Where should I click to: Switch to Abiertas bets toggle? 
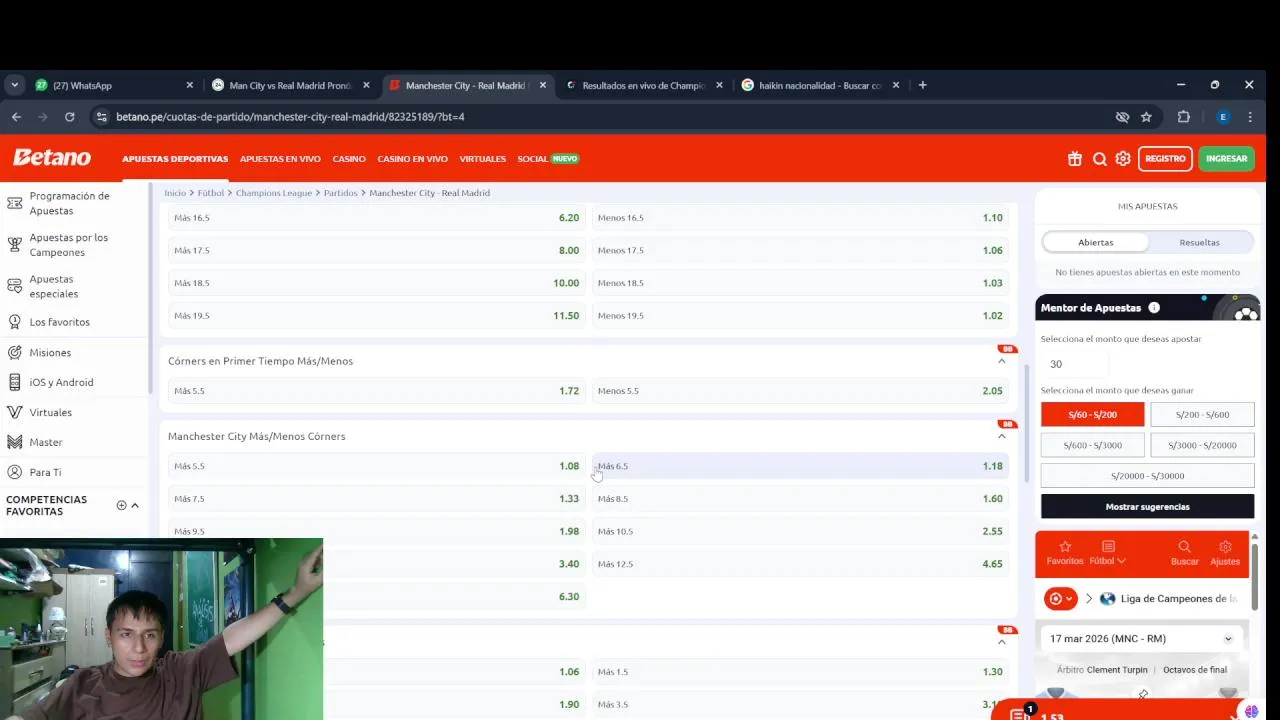[1095, 242]
